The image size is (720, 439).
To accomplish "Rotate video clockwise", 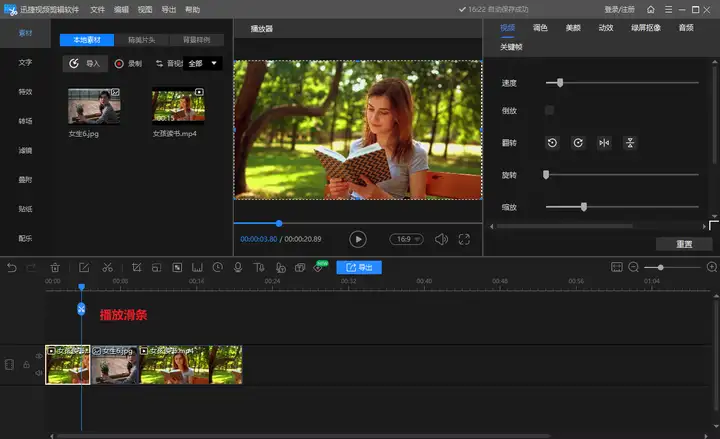I will point(578,143).
